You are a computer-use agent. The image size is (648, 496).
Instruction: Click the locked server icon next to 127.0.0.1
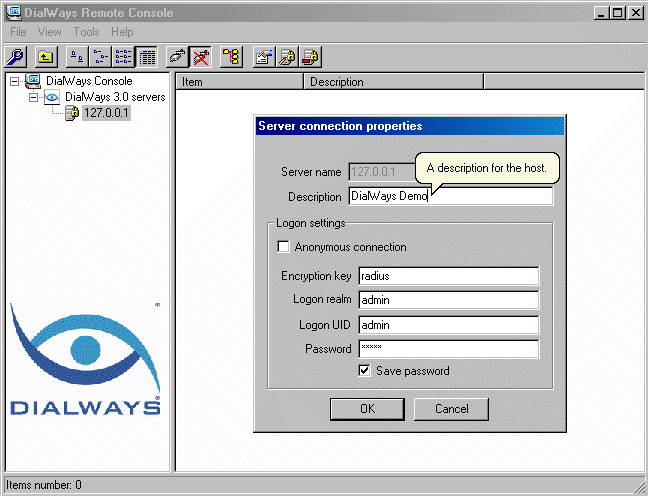pos(72,113)
